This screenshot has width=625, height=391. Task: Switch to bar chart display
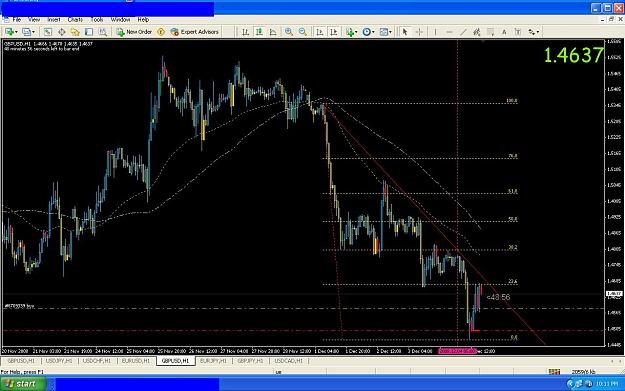coord(246,32)
